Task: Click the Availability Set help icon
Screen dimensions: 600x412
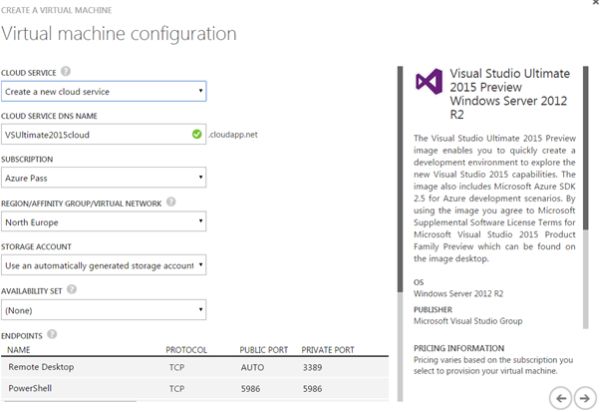Action: click(71, 289)
